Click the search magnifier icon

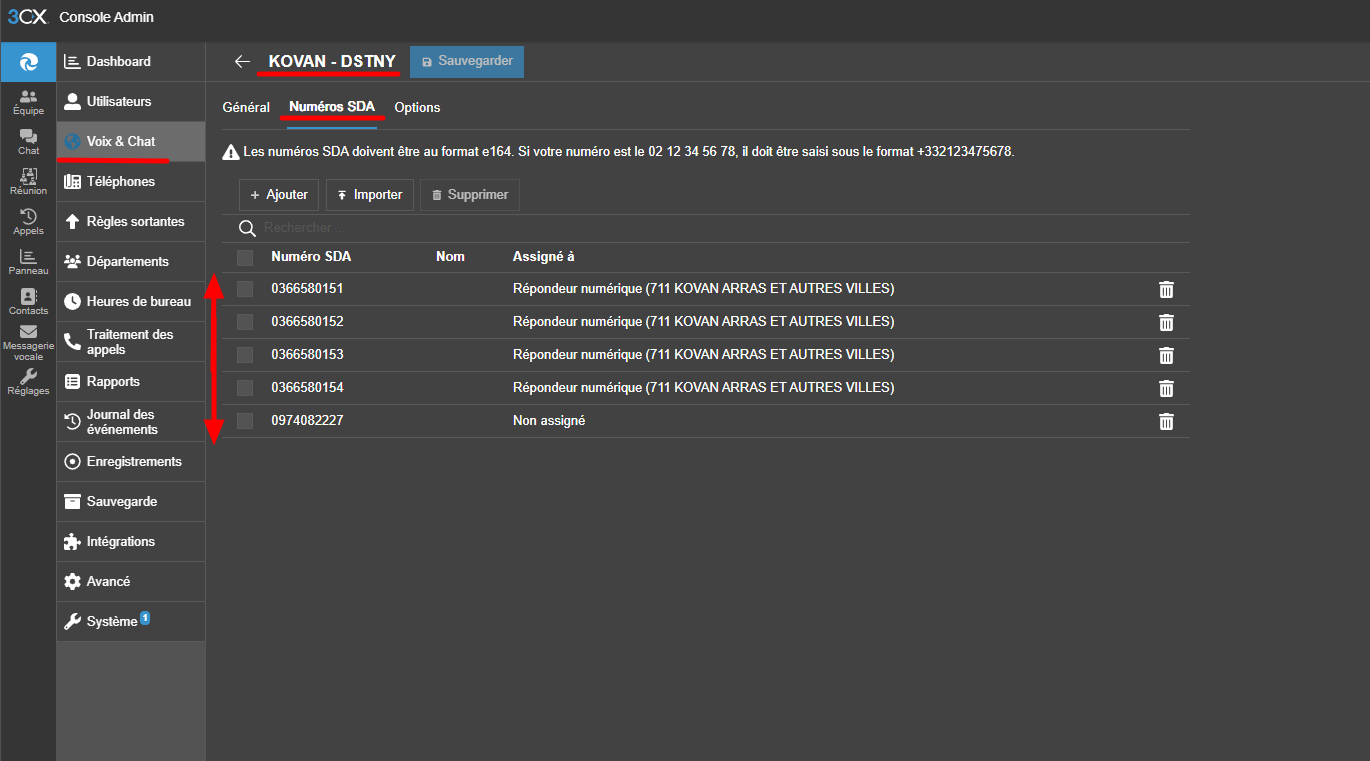(247, 229)
